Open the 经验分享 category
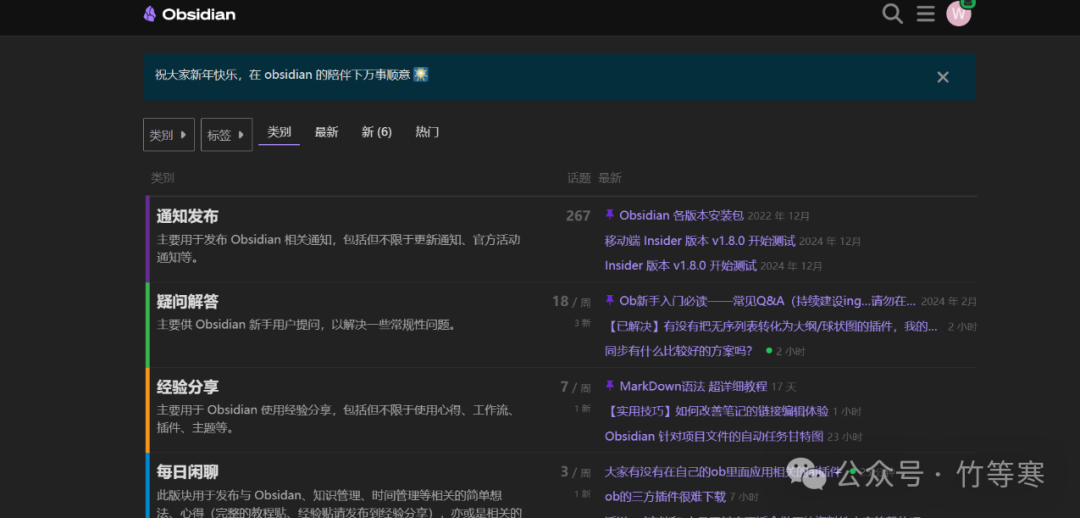 [x=187, y=387]
